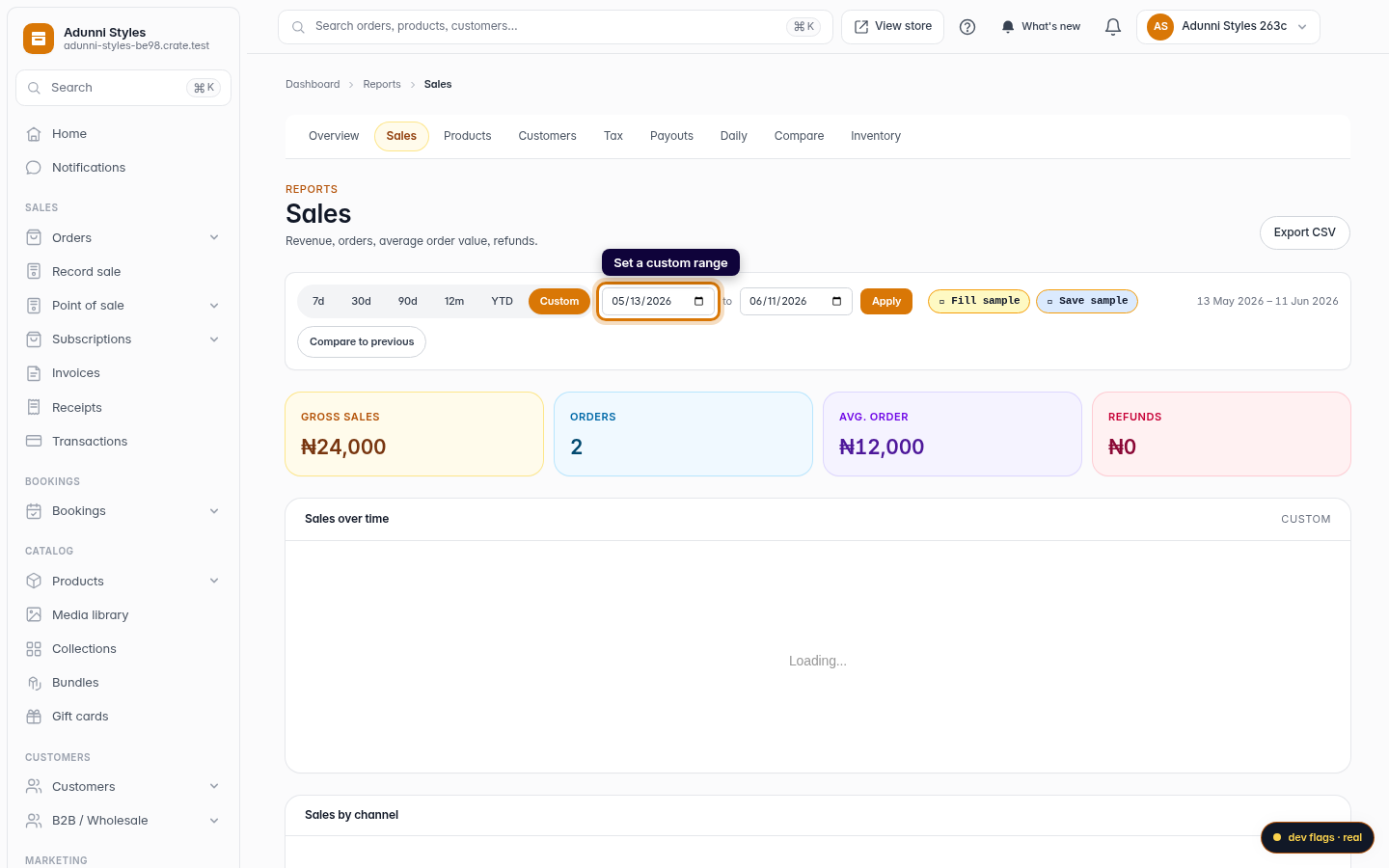This screenshot has width=1389, height=868.
Task: Select the 7d range option
Action: [x=318, y=302]
